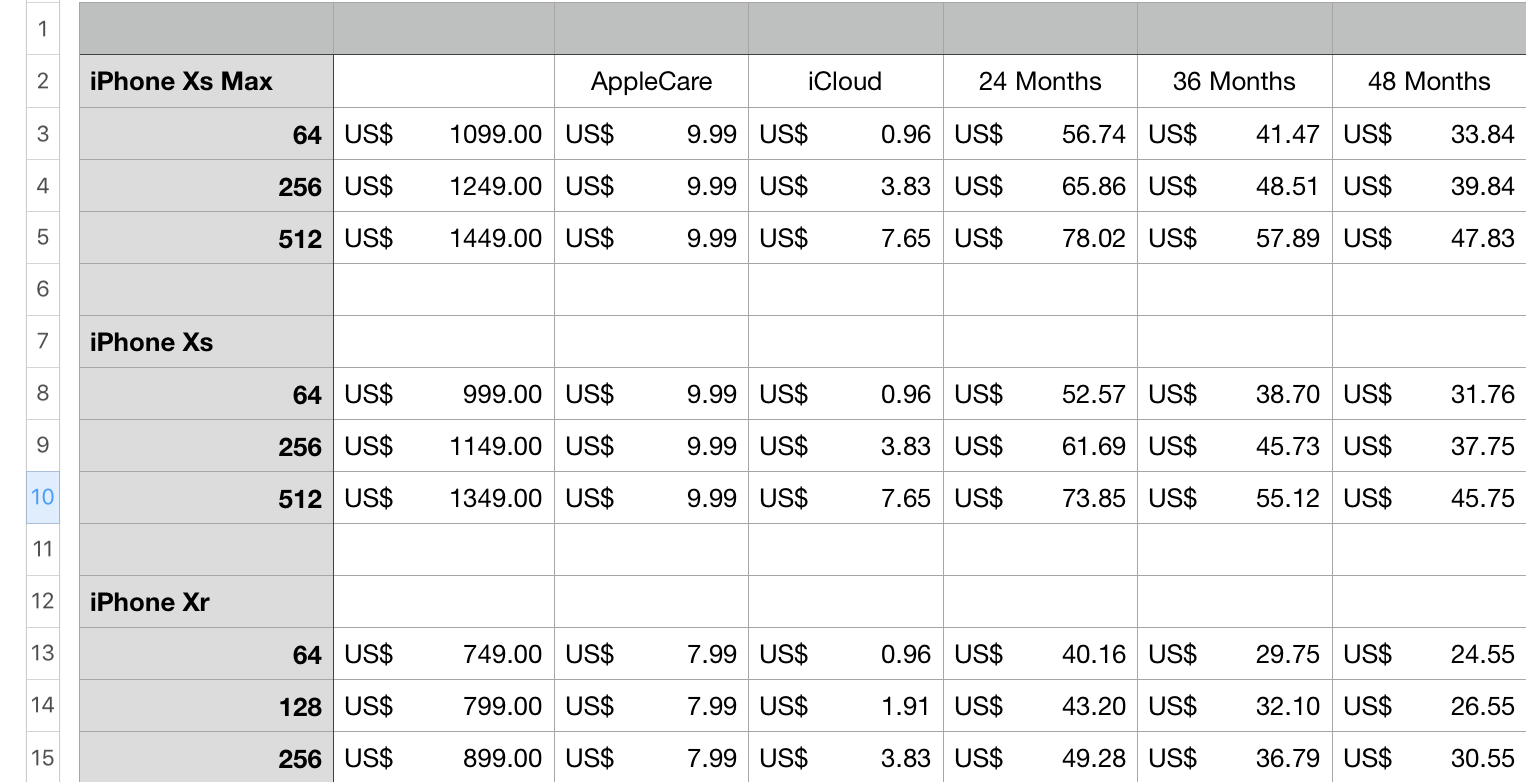The image size is (1526, 782).
Task: Click the US$ 999.00 price cell
Action: pos(444,394)
